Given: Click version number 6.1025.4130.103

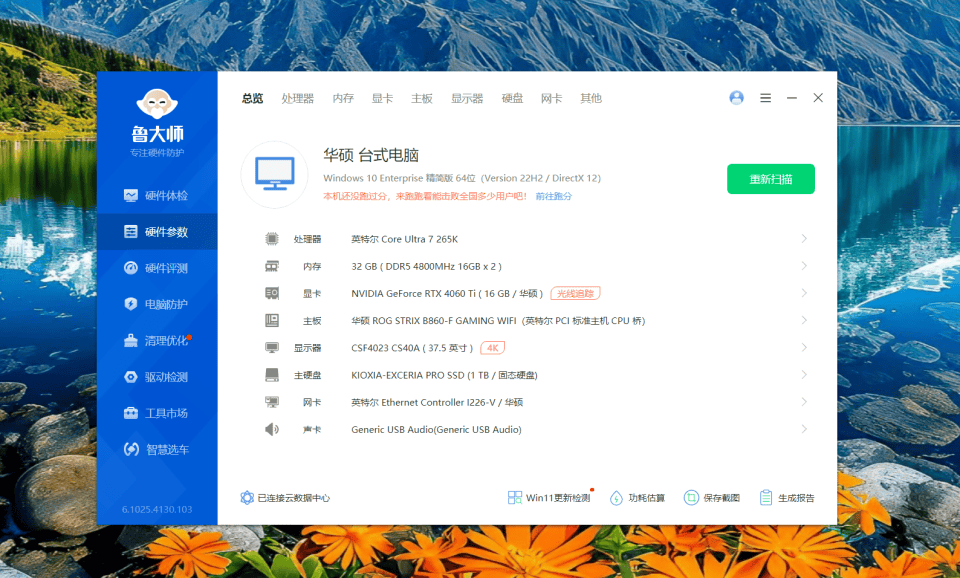Looking at the screenshot, I should coord(157,509).
